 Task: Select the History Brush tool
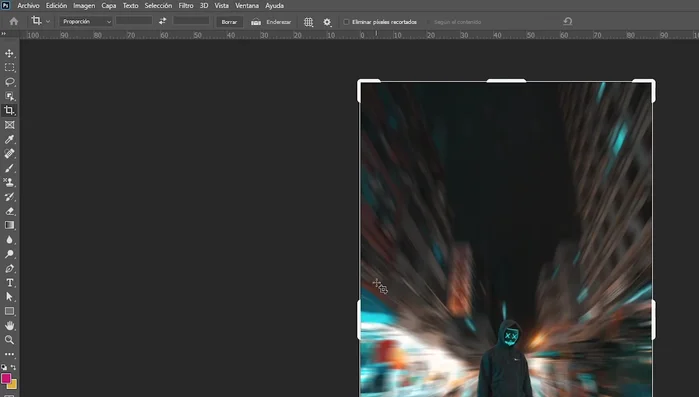pyautogui.click(x=9, y=196)
